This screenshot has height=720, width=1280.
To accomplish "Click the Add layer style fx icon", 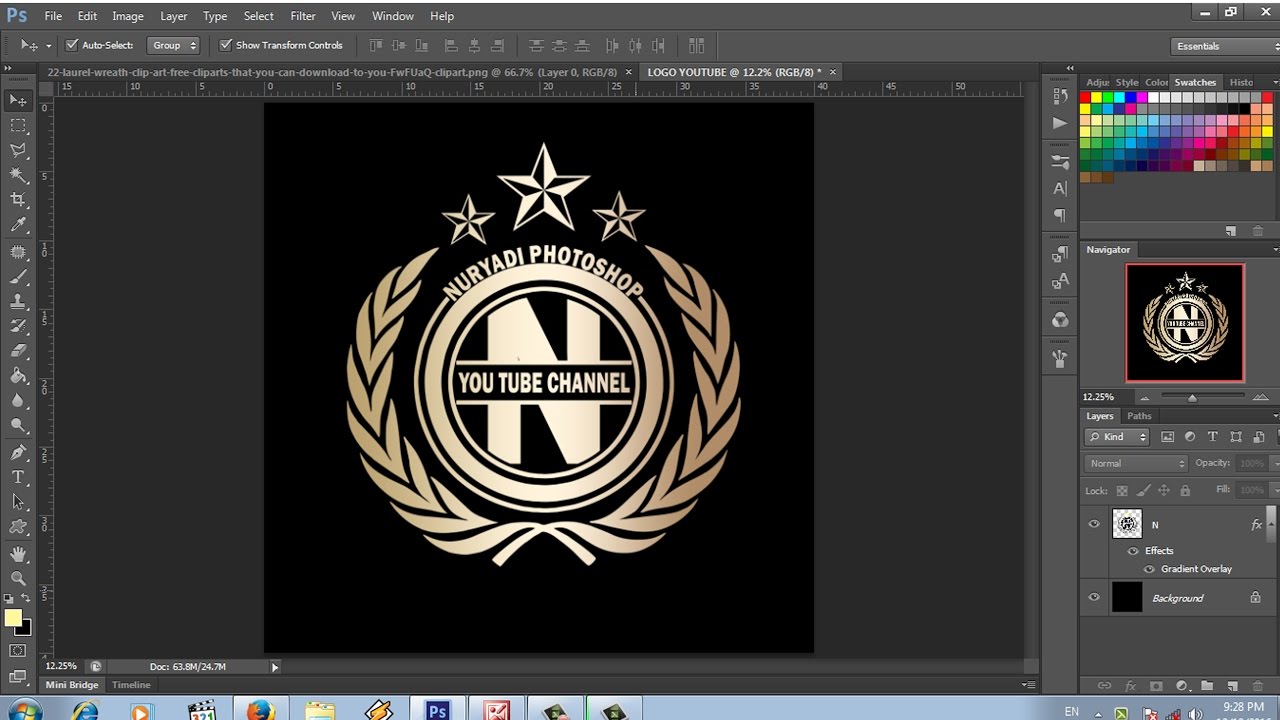I will point(1130,686).
